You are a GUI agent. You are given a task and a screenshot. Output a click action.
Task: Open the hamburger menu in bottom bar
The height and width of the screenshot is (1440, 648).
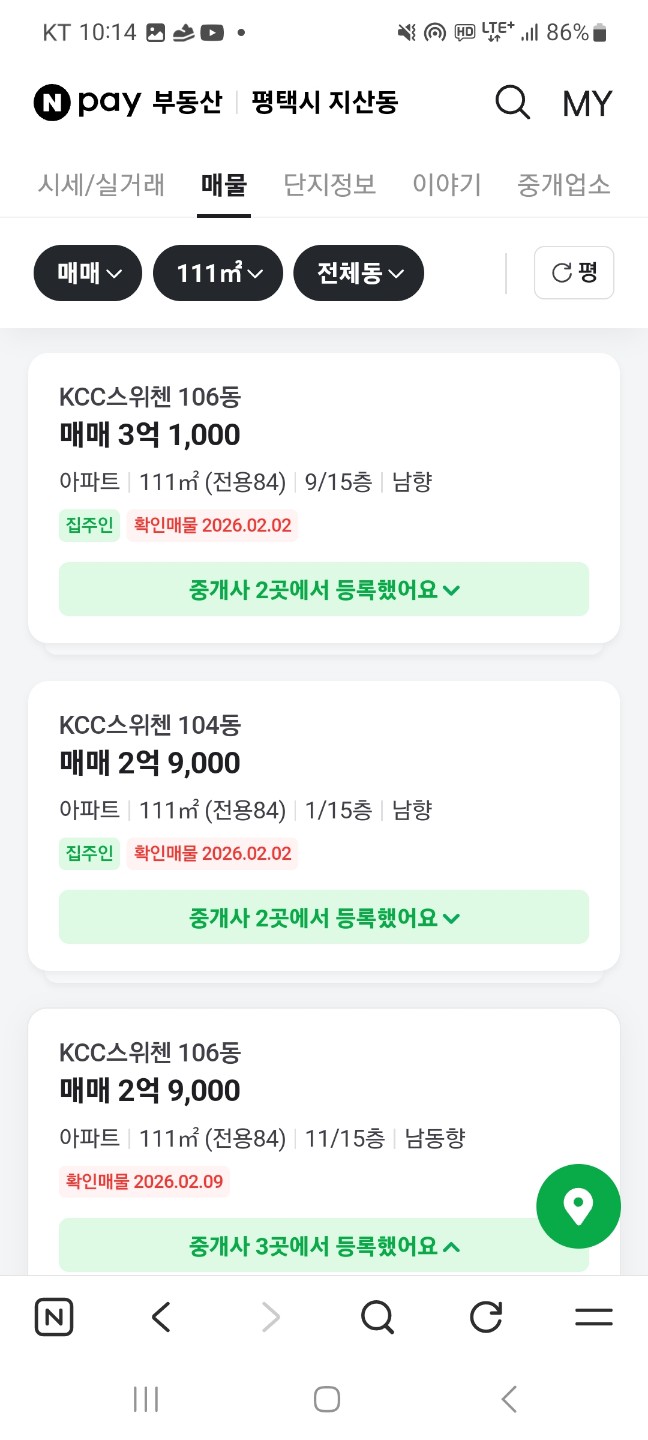pos(593,1318)
